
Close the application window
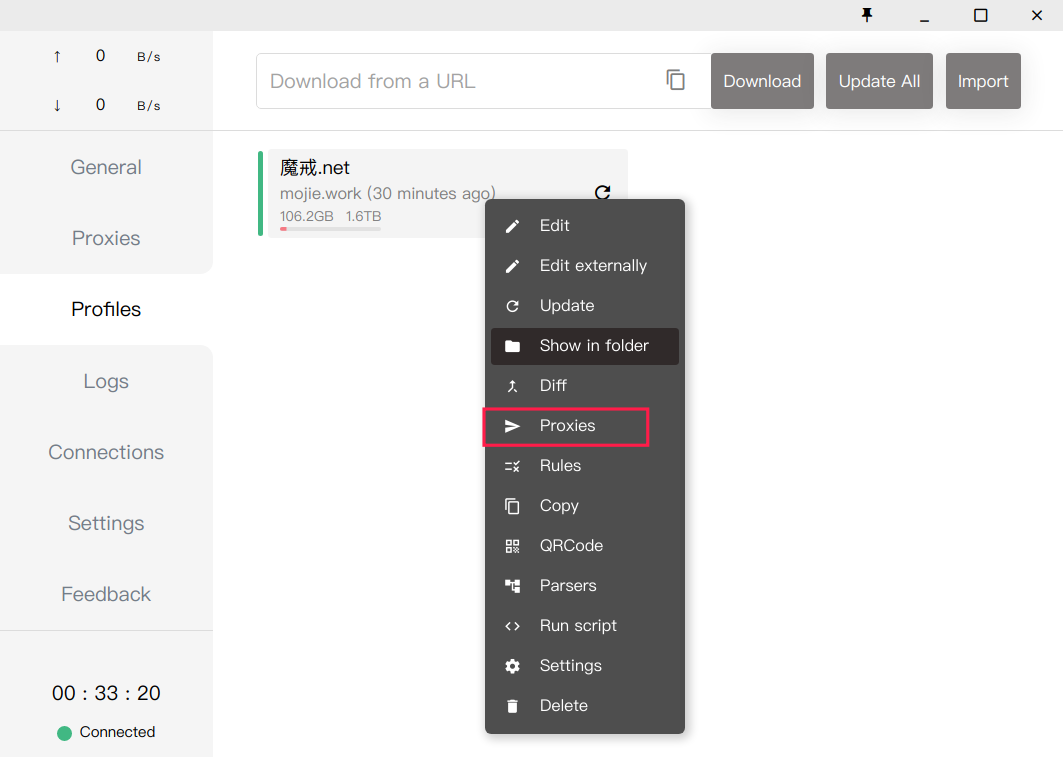[x=1037, y=15]
